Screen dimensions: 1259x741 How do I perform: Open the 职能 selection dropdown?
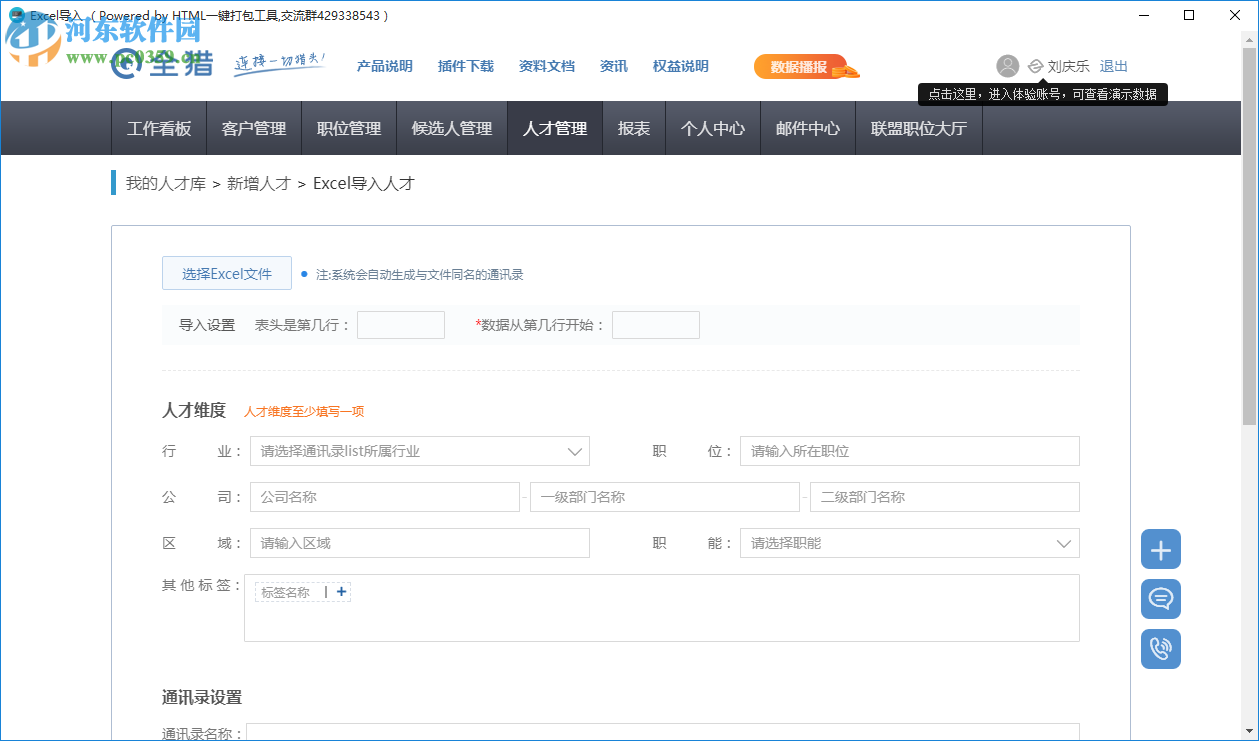[x=1064, y=543]
